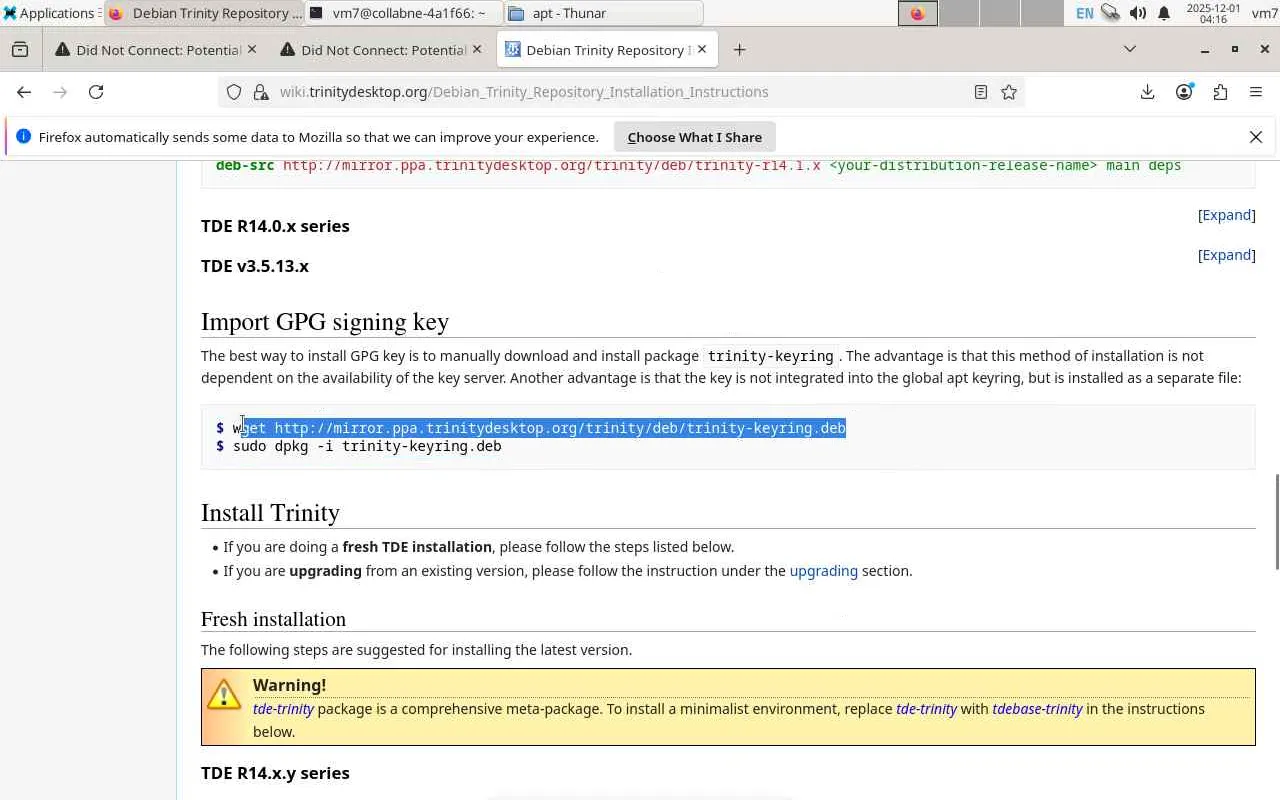This screenshot has height=800, width=1280.
Task: Dismiss the Firefox data notification bar
Action: (x=1256, y=137)
